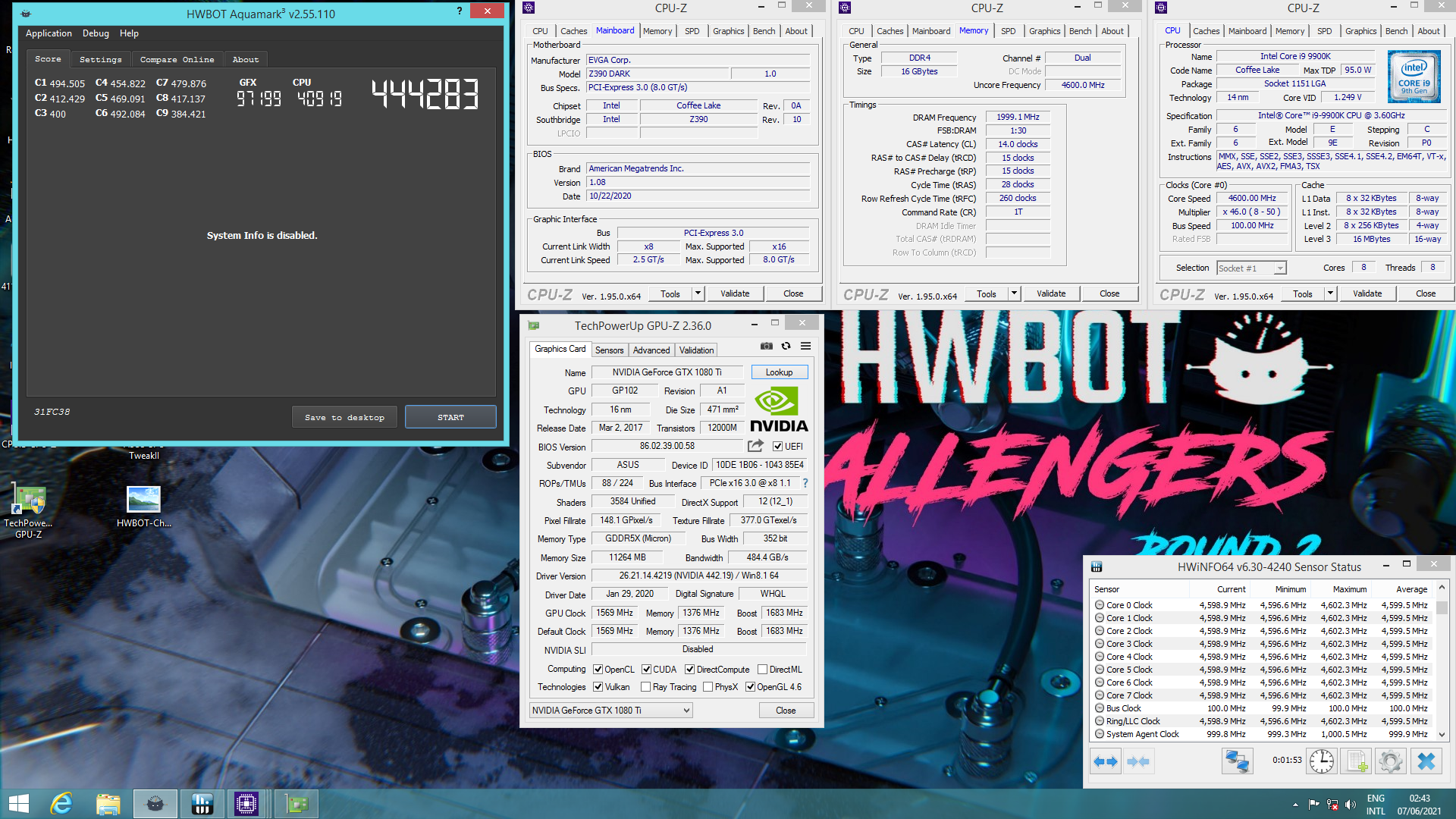Switch to Sensors tab in GPU-Z
This screenshot has height=819, width=1456.
[x=609, y=350]
